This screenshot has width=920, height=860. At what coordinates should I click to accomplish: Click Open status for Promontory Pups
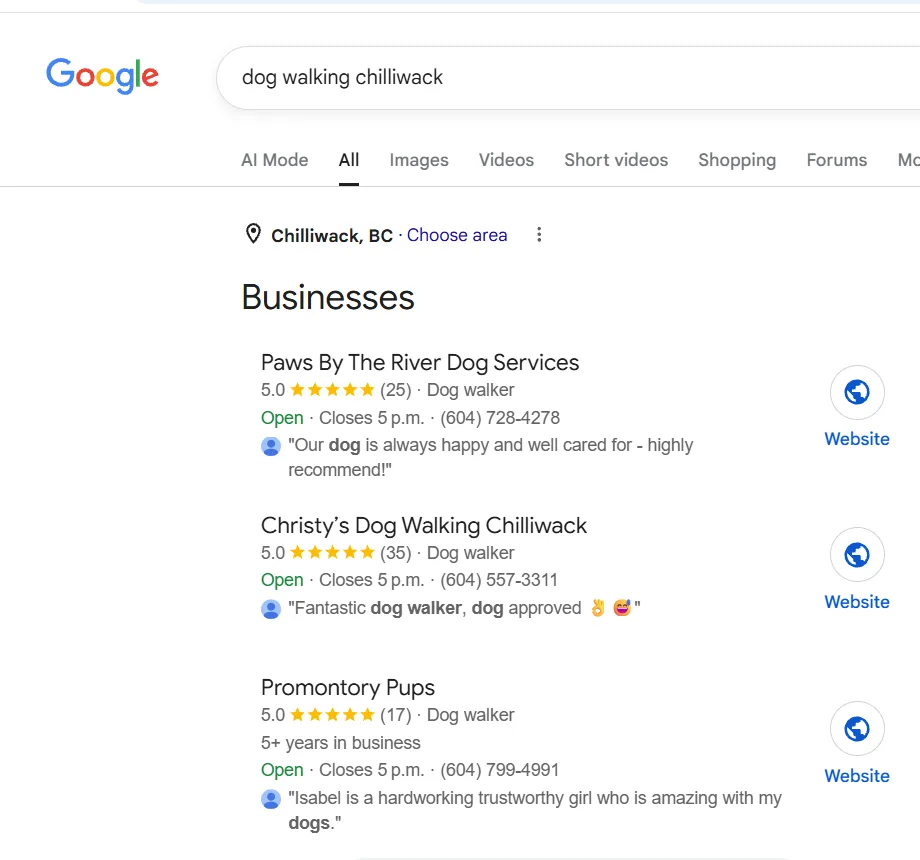pos(282,770)
